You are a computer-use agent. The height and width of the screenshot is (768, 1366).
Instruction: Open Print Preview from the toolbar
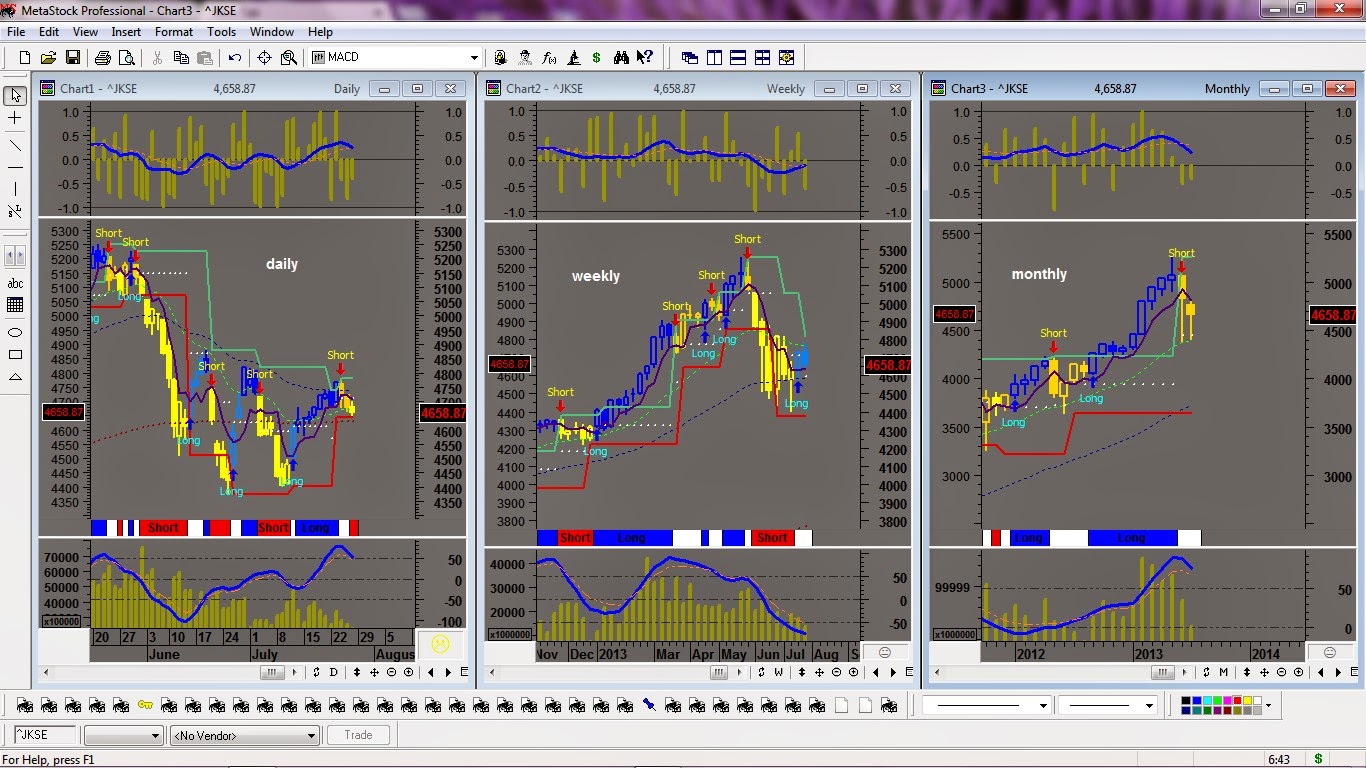pos(127,57)
